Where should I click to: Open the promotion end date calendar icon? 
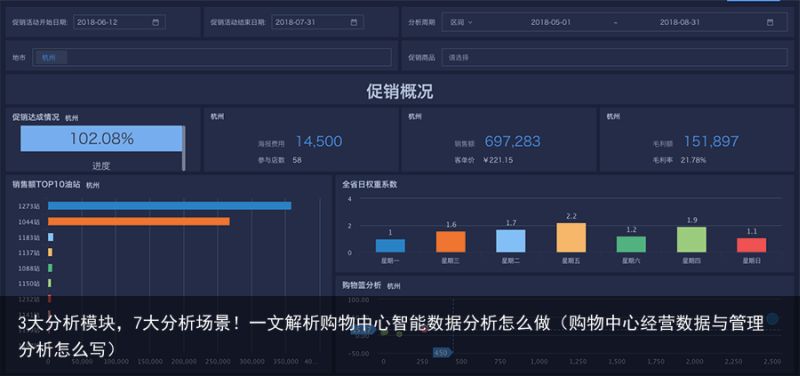(354, 22)
